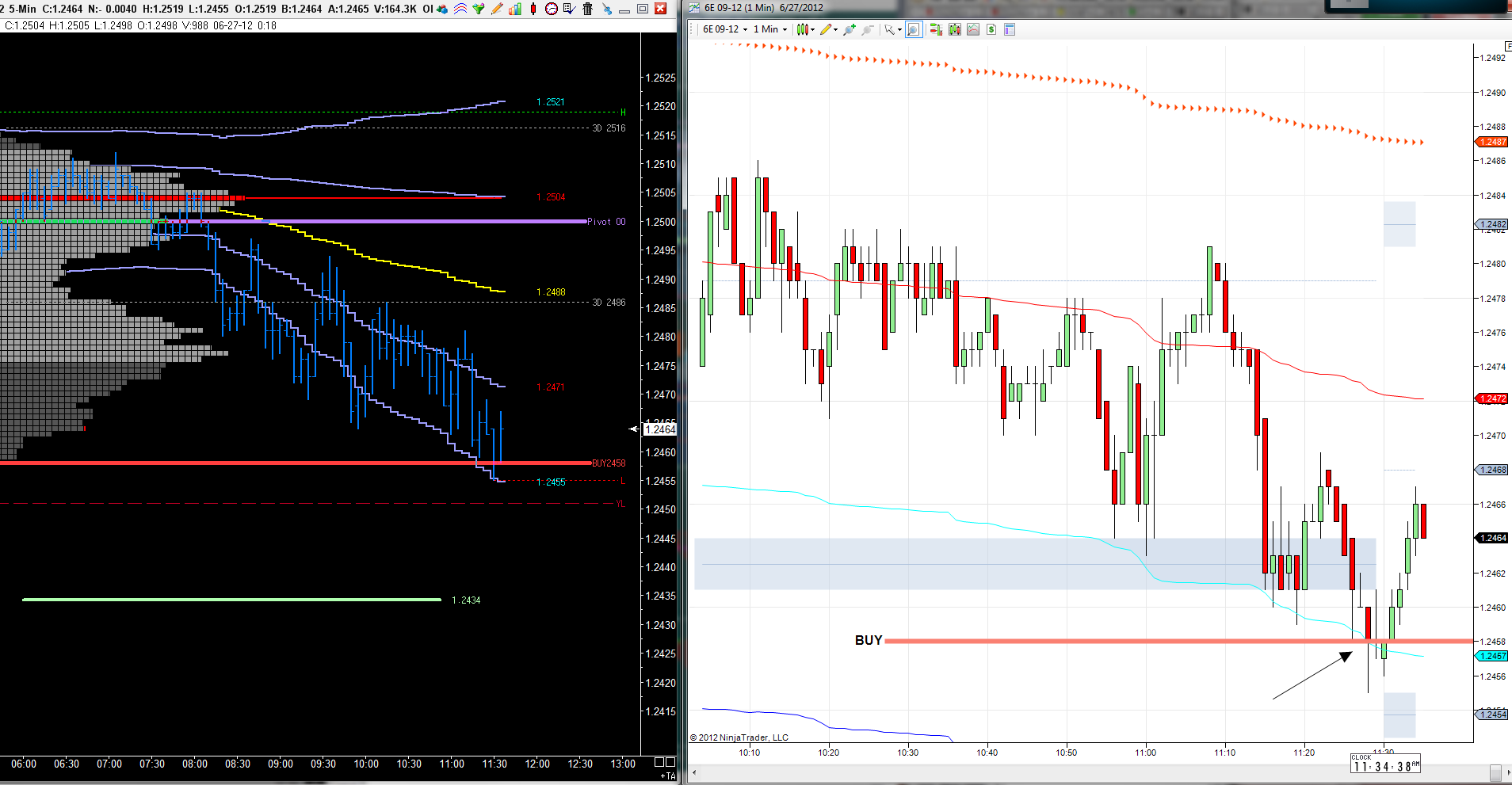Click the red 1.2472 price marker
1512x785 pixels.
tap(1491, 398)
